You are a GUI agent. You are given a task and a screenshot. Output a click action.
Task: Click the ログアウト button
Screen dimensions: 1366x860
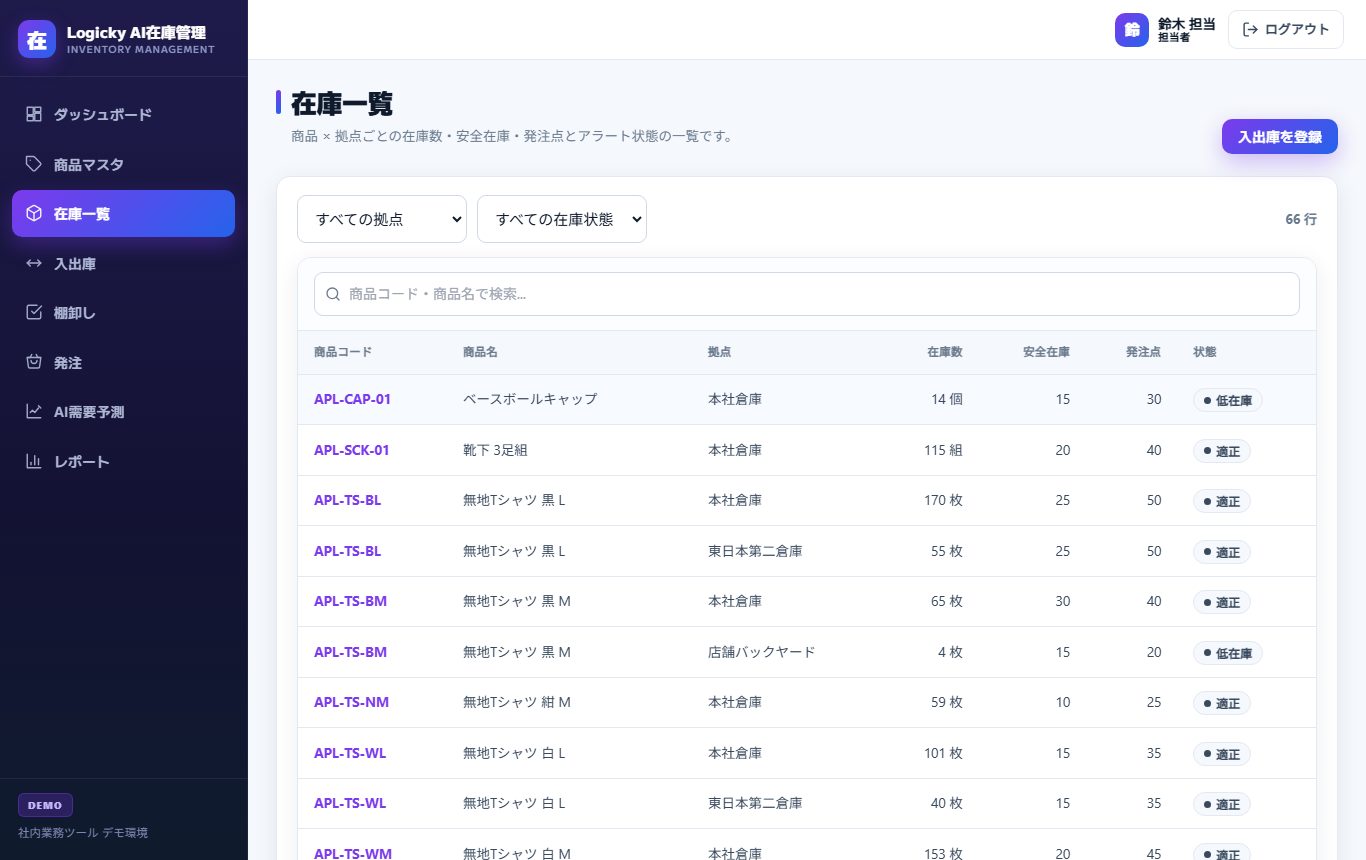coord(1286,30)
